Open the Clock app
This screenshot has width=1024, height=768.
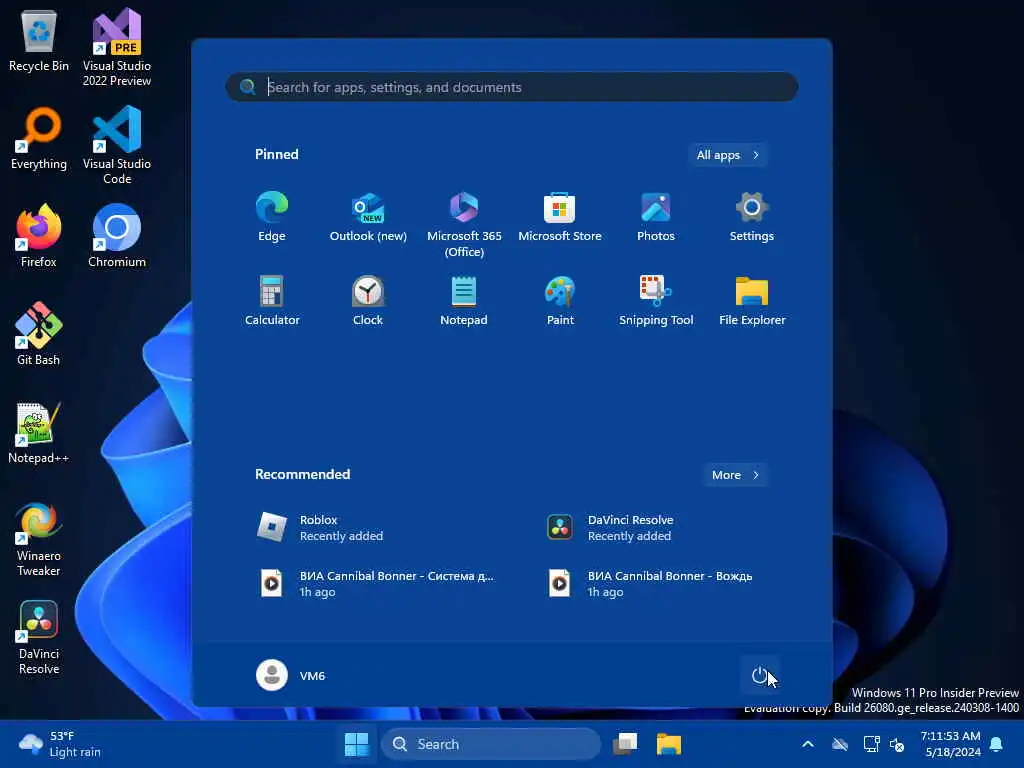[x=368, y=301]
